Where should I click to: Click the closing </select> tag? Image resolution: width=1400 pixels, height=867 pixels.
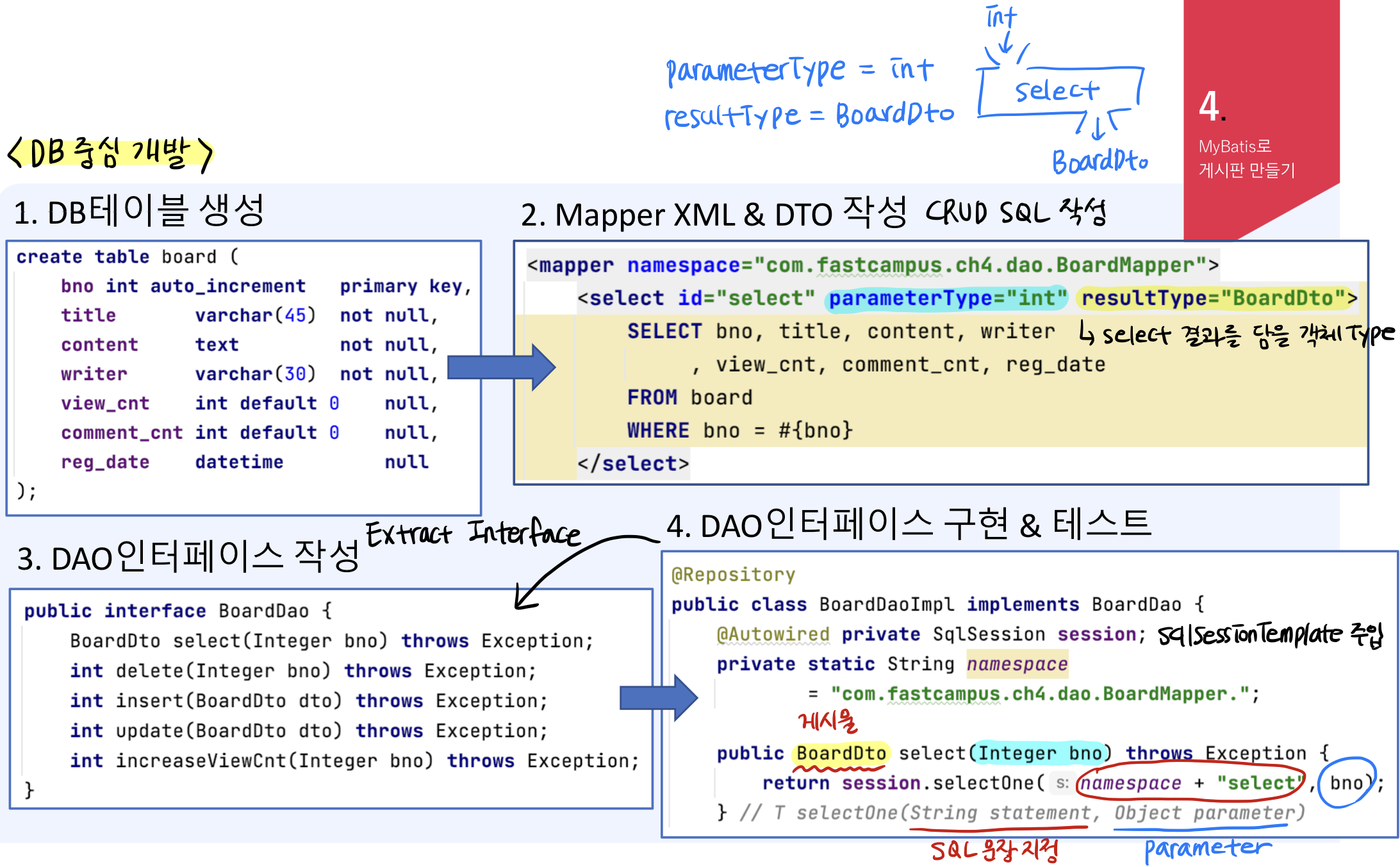click(x=632, y=463)
